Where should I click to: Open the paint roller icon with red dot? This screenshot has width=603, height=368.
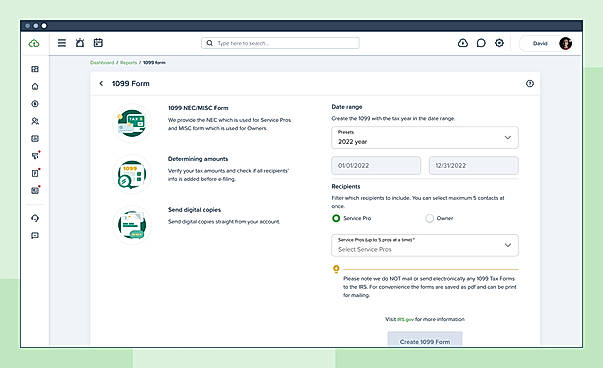35,155
